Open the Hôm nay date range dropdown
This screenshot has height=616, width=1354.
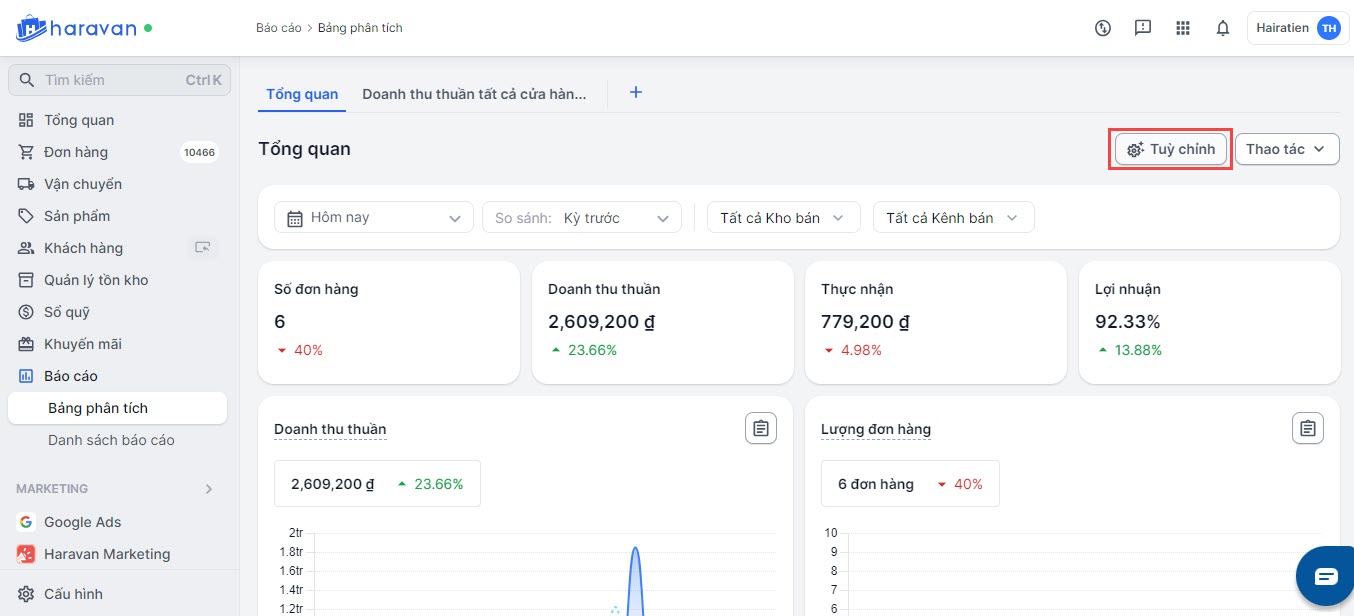373,218
